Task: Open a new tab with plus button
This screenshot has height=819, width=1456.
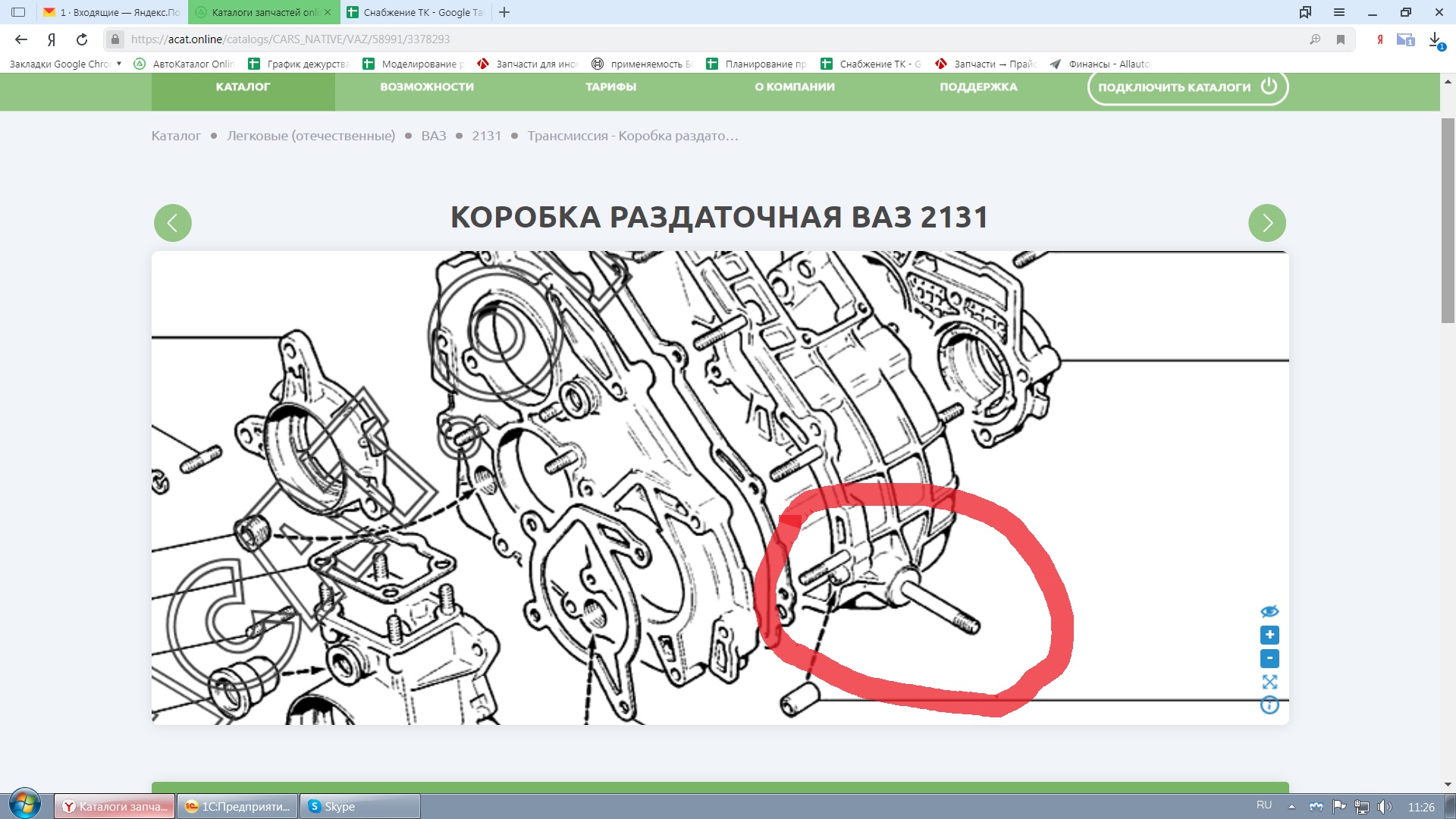Action: point(504,12)
